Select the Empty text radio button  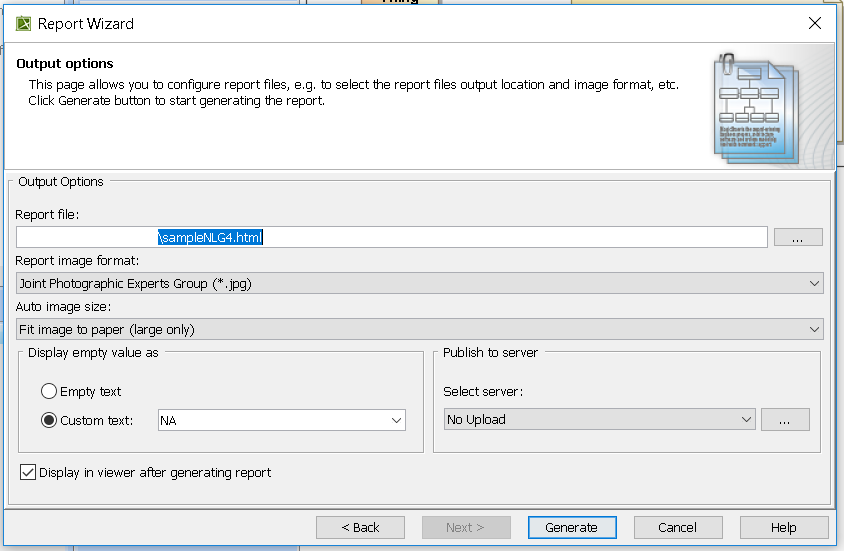click(49, 392)
